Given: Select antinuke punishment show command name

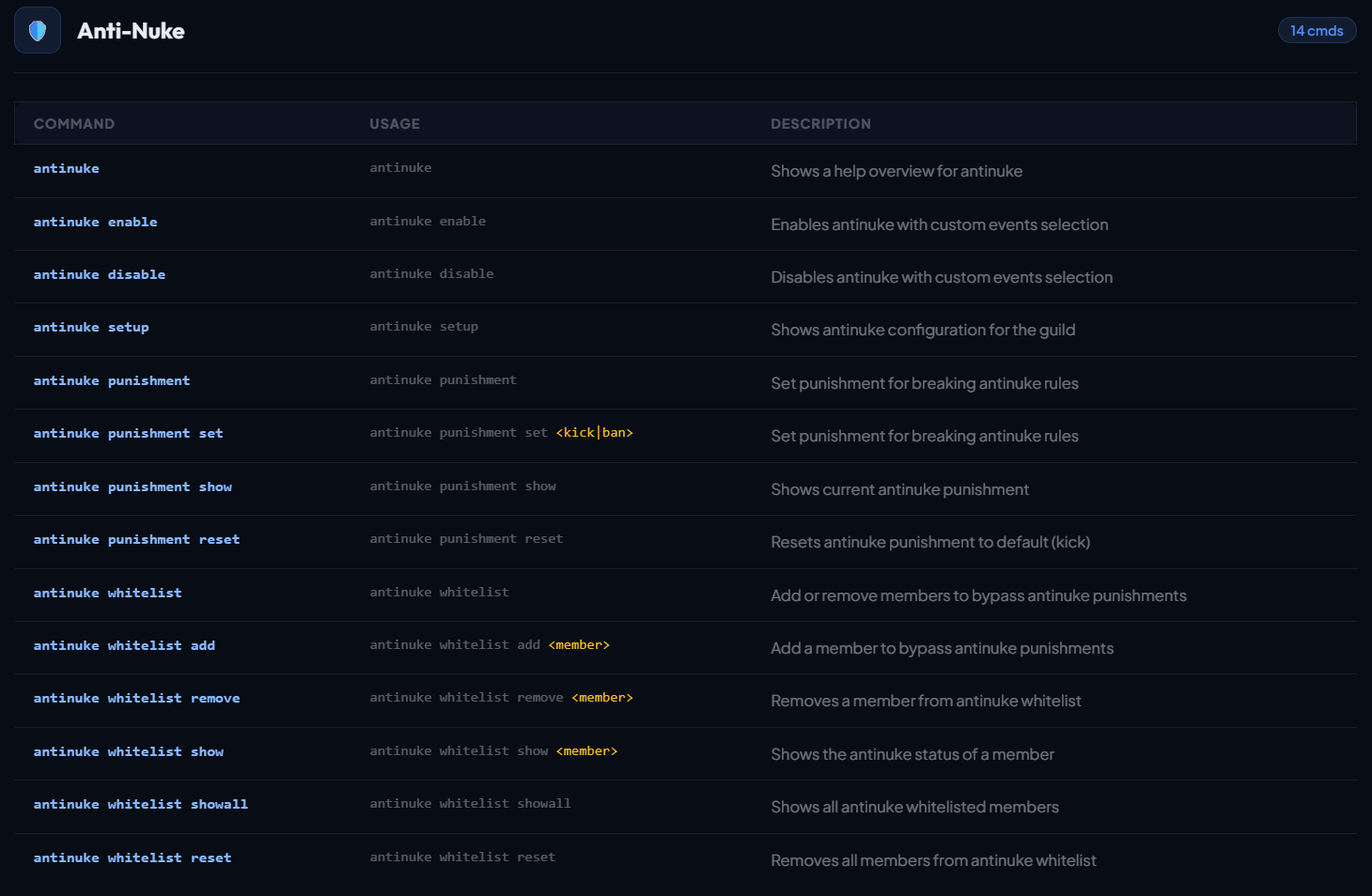Looking at the screenshot, I should click(133, 487).
